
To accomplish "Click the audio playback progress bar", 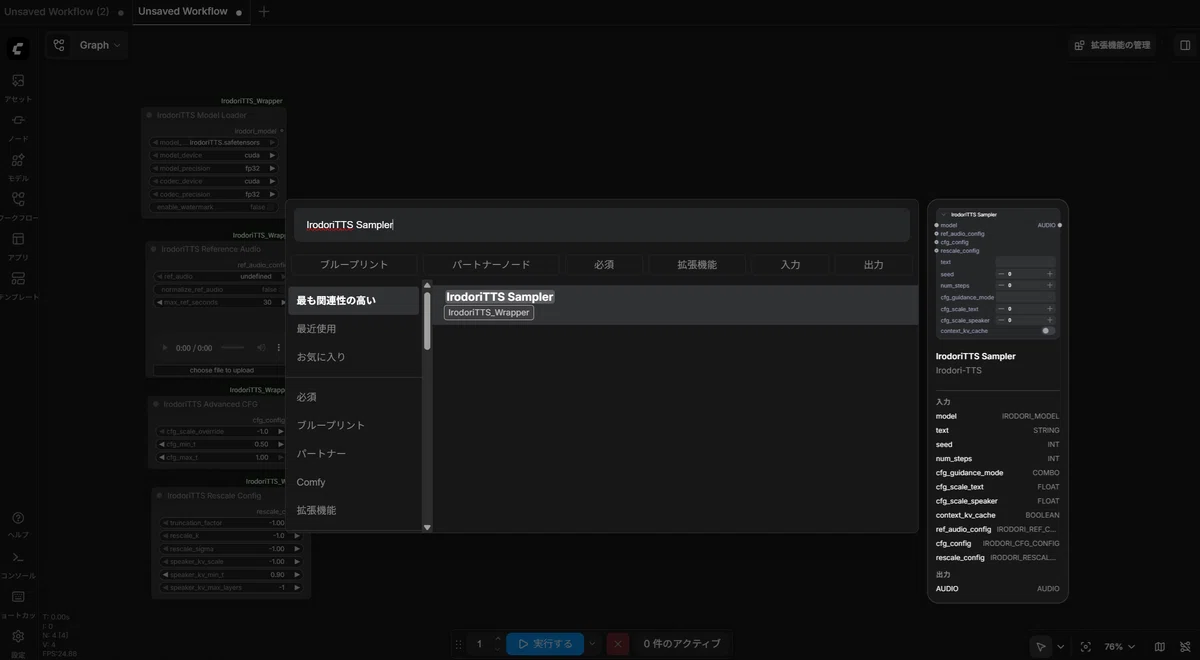I will click(x=232, y=348).
